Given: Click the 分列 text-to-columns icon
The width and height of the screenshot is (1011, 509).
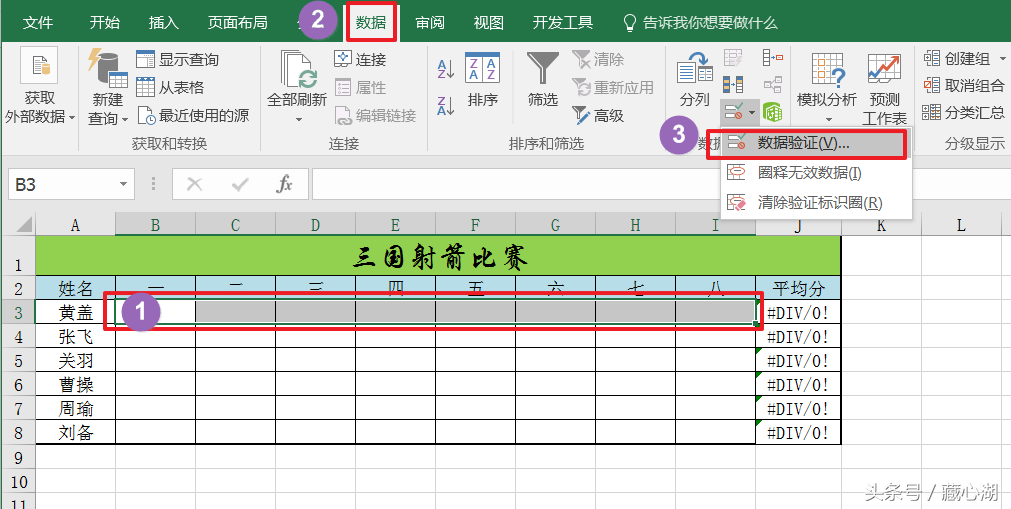Looking at the screenshot, I should point(694,81).
